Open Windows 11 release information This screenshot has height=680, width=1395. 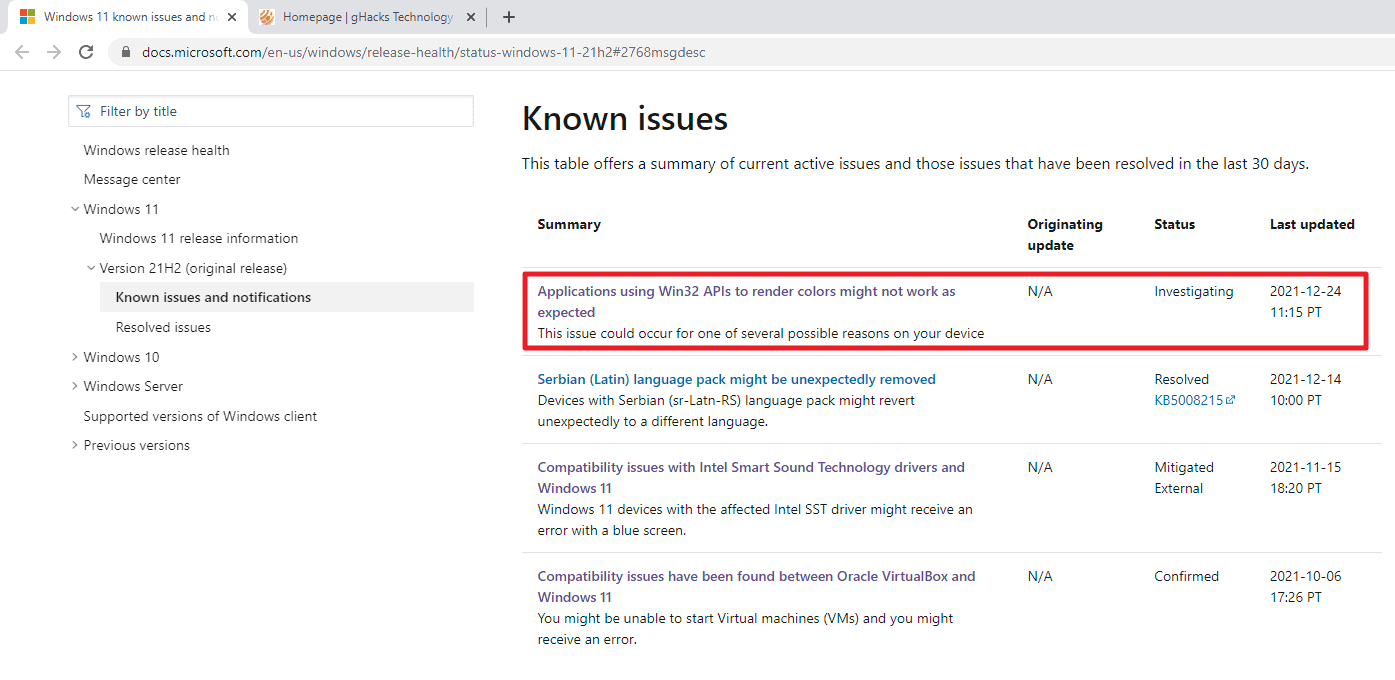point(199,238)
